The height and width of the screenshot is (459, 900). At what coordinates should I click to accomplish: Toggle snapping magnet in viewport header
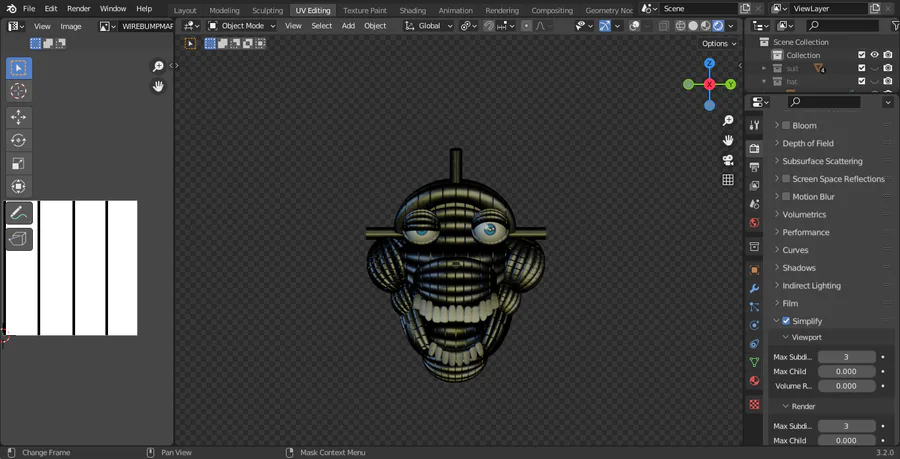coord(488,26)
